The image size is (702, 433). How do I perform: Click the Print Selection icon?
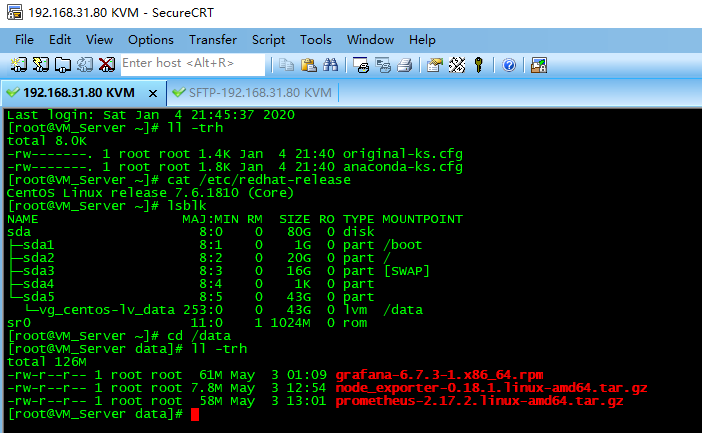pos(383,65)
